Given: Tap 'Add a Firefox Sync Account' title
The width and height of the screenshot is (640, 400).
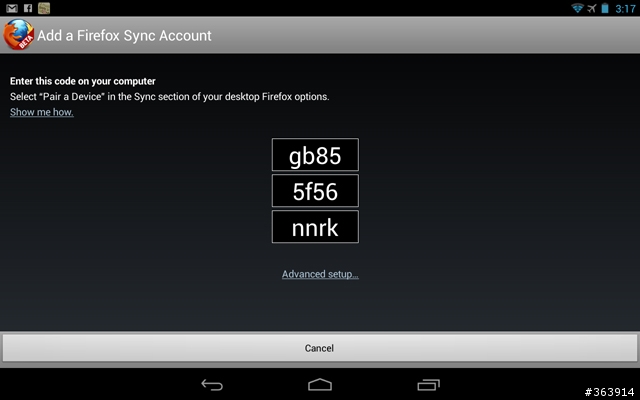Looking at the screenshot, I should (x=124, y=36).
